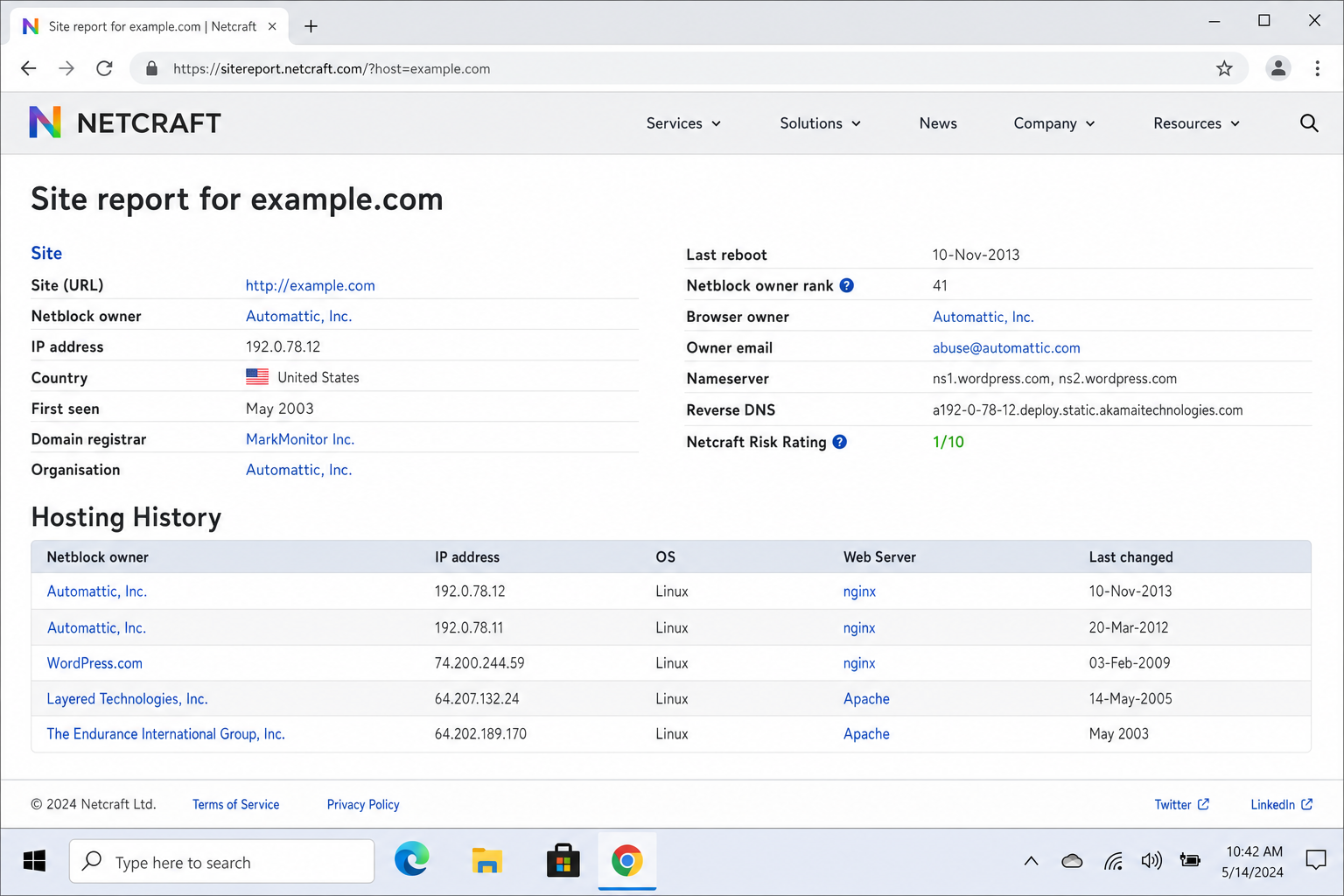
Task: Show hidden system tray icons
Action: click(1032, 862)
